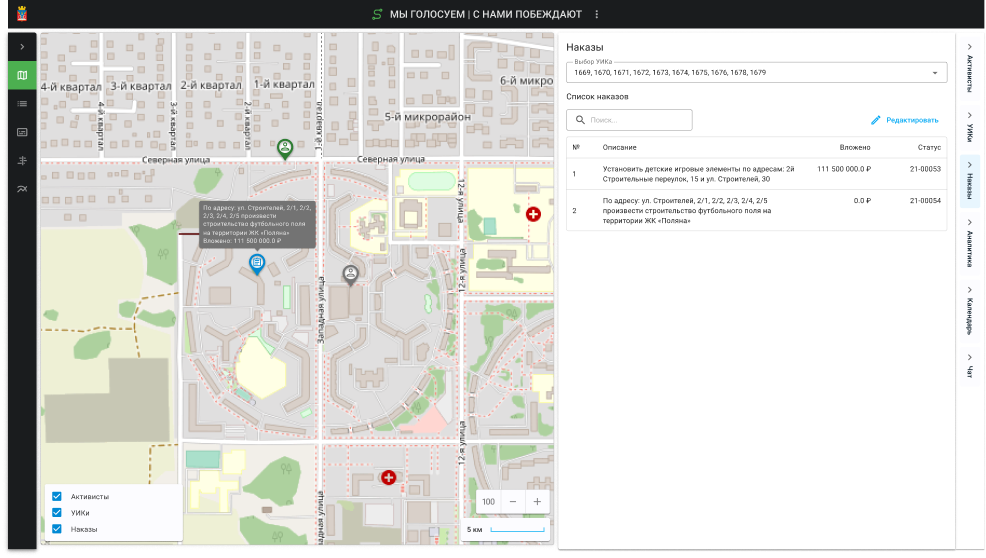Open the analytics chart icon in sidebar
The height and width of the screenshot is (558, 986).
22,189
